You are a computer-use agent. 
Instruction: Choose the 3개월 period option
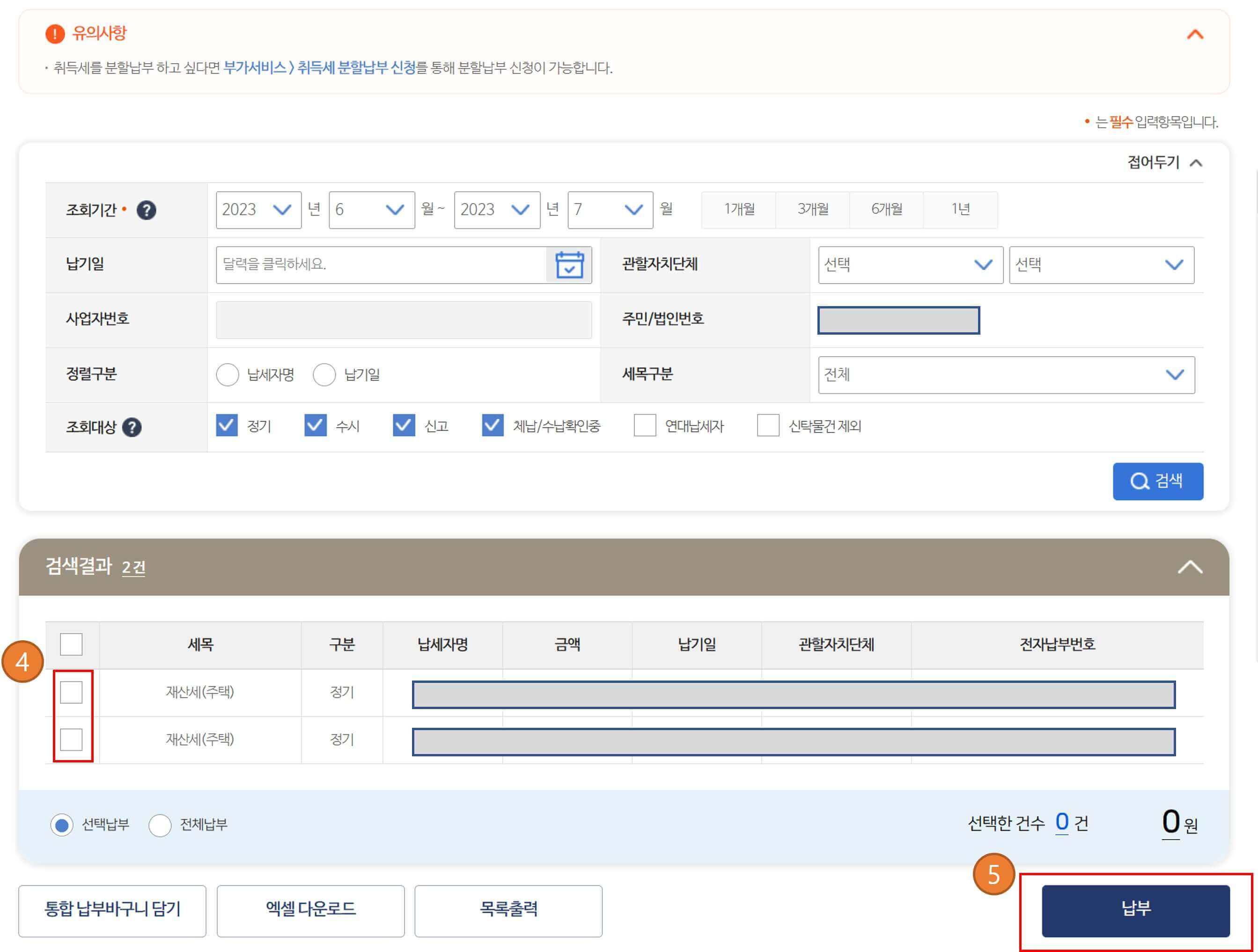coord(813,210)
